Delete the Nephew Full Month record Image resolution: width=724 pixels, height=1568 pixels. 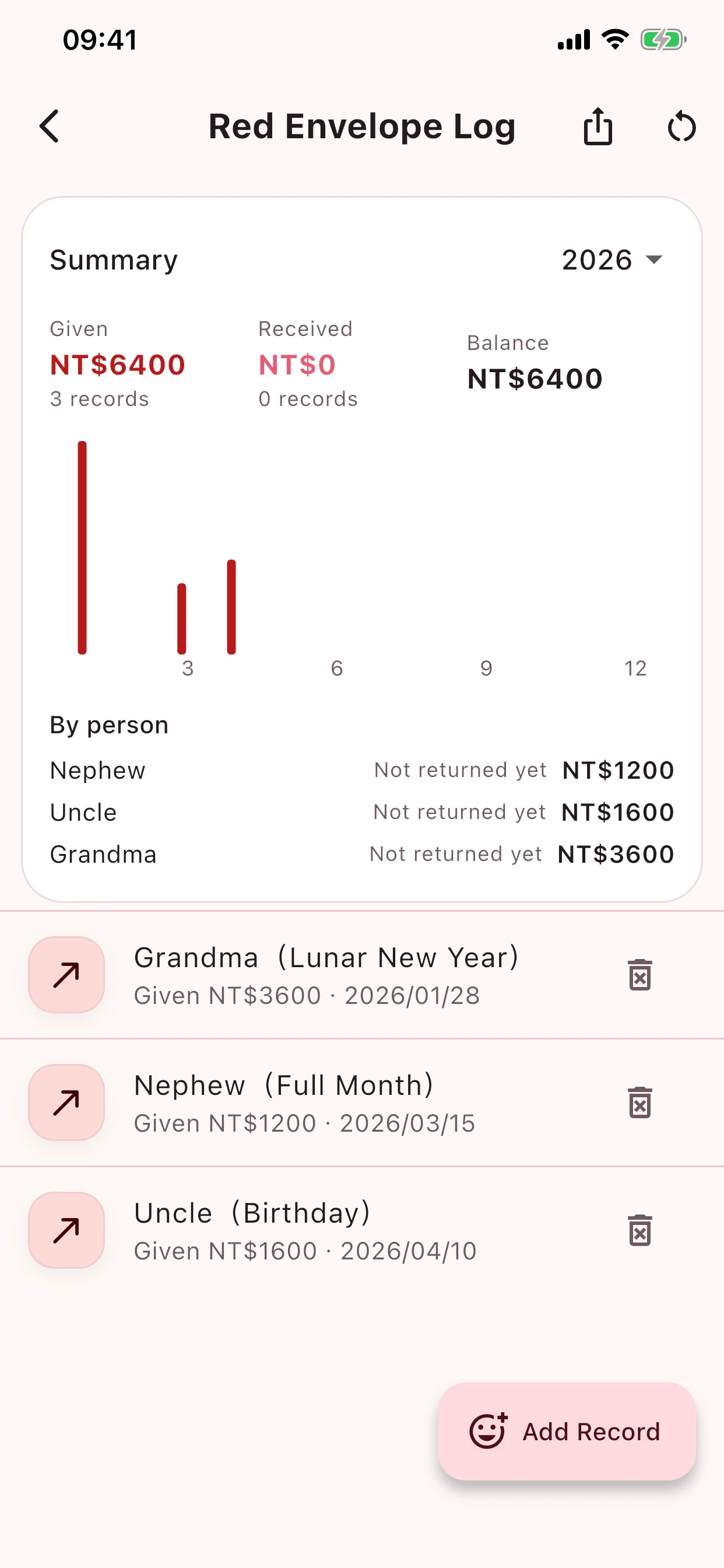pos(639,1102)
